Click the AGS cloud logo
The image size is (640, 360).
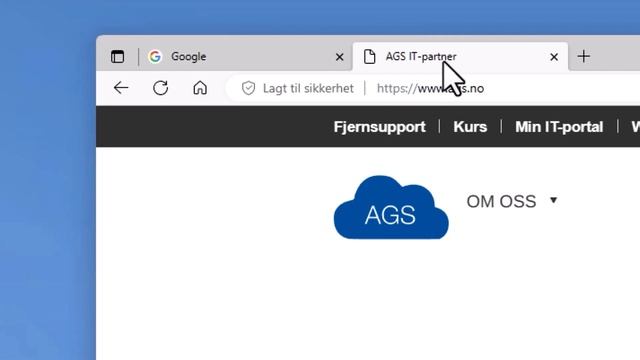(391, 207)
